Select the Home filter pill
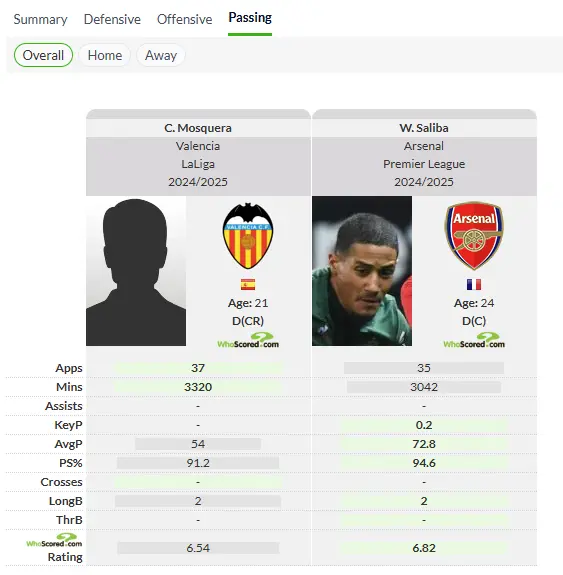The width and height of the screenshot is (563, 575). pyautogui.click(x=105, y=55)
